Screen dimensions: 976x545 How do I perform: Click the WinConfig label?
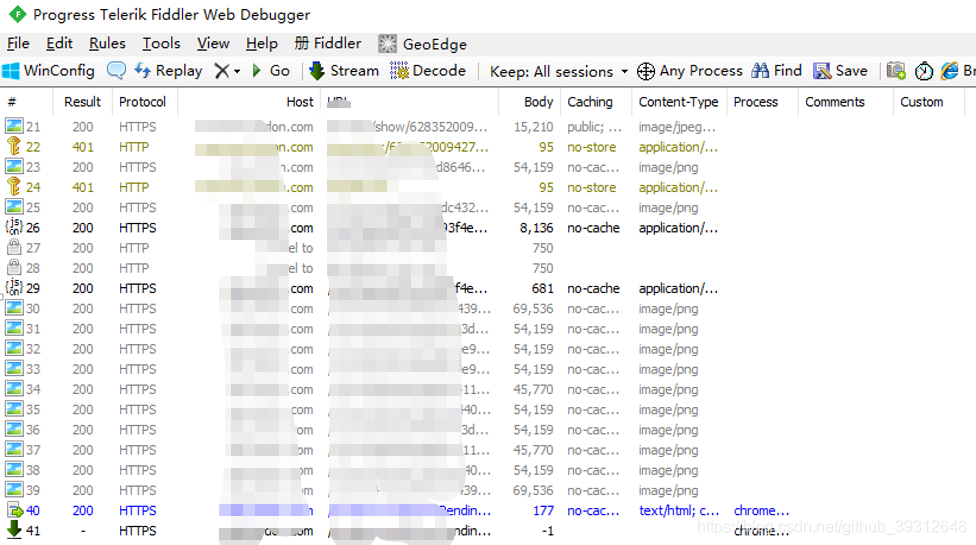tap(59, 71)
